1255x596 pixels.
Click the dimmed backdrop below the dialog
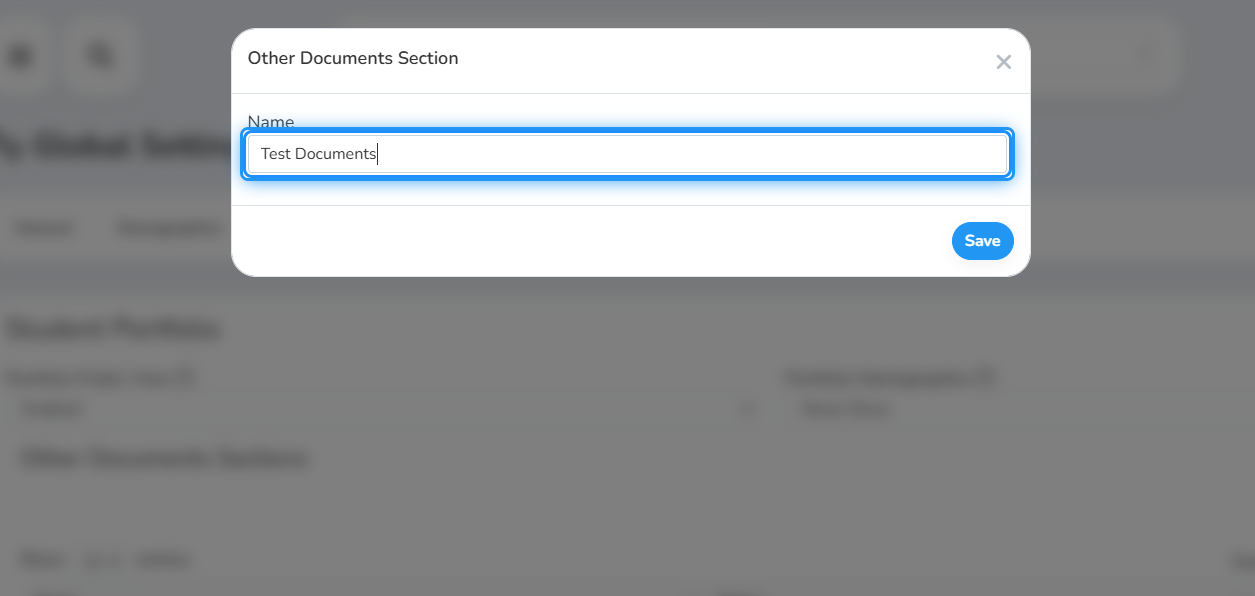click(x=628, y=500)
